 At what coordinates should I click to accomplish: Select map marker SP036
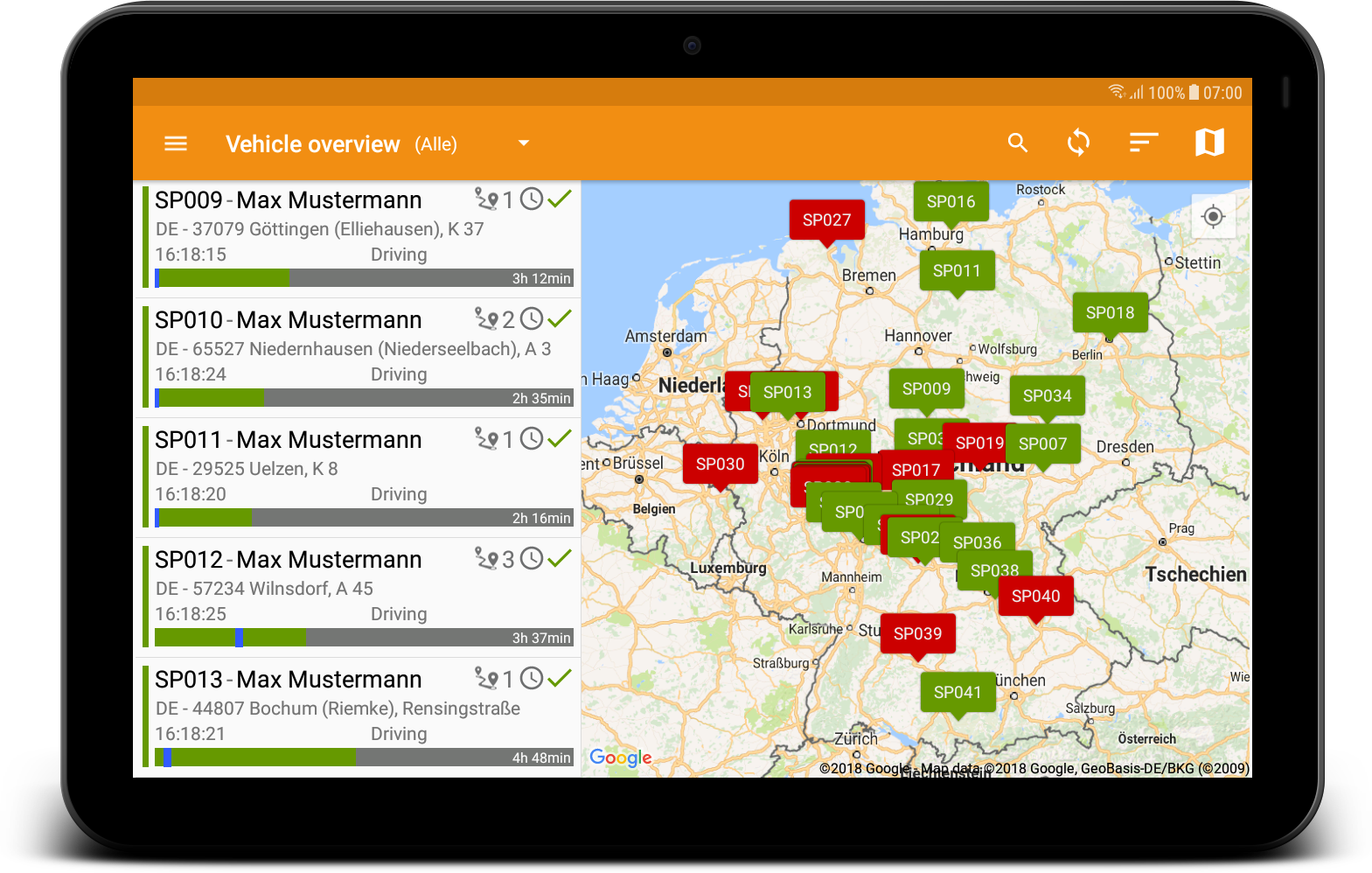pyautogui.click(x=977, y=542)
